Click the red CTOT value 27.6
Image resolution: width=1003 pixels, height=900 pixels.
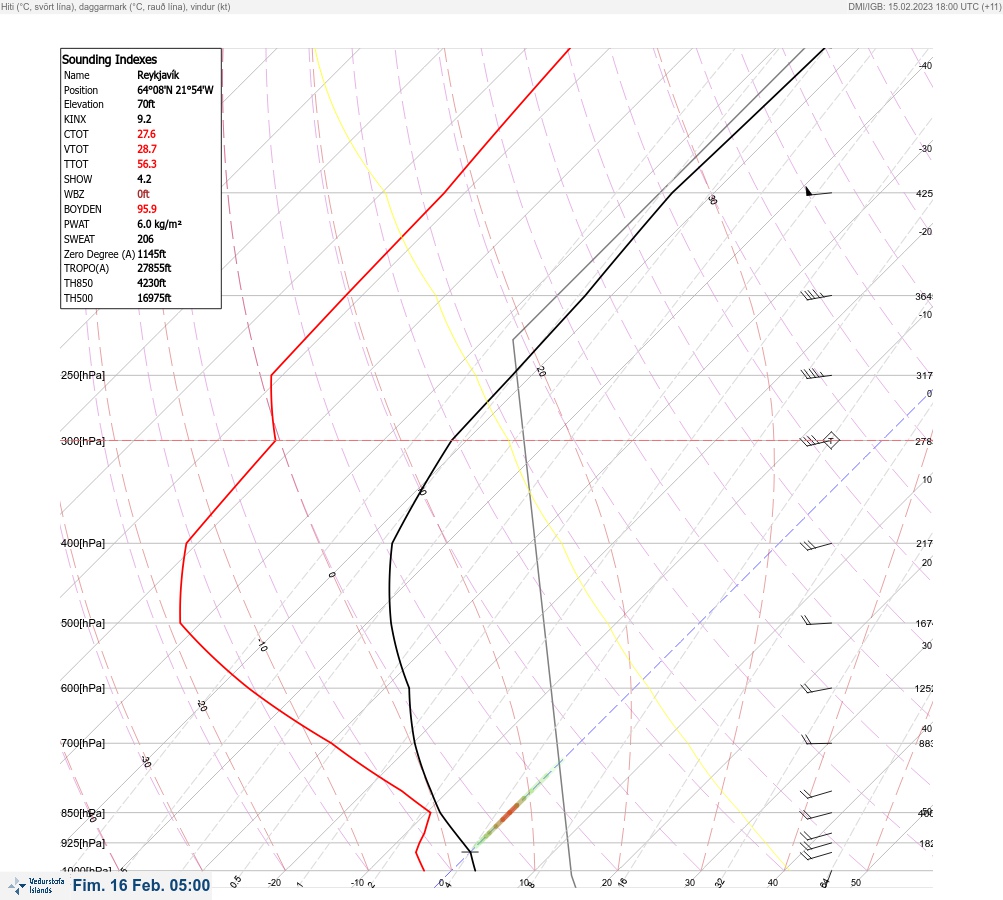click(x=146, y=134)
